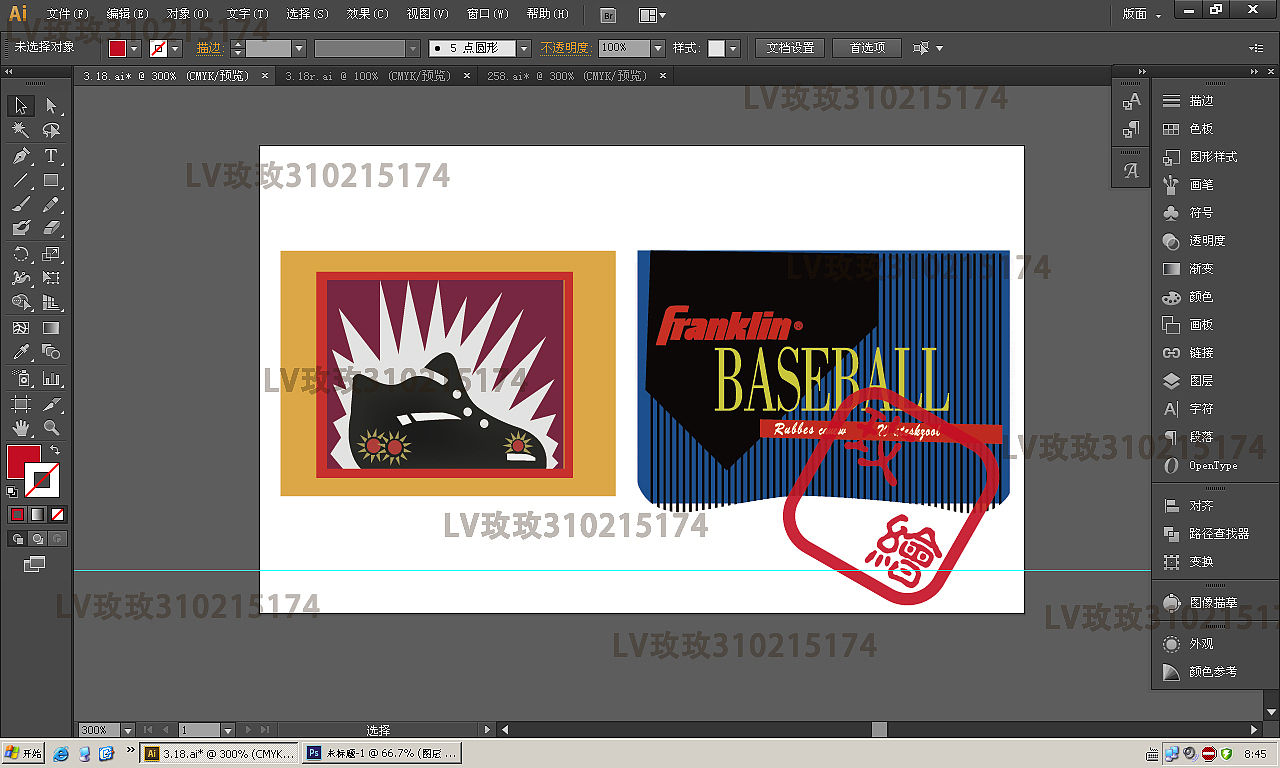Select the Perspective Grid tool
This screenshot has height=768, width=1280.
pos(51,302)
